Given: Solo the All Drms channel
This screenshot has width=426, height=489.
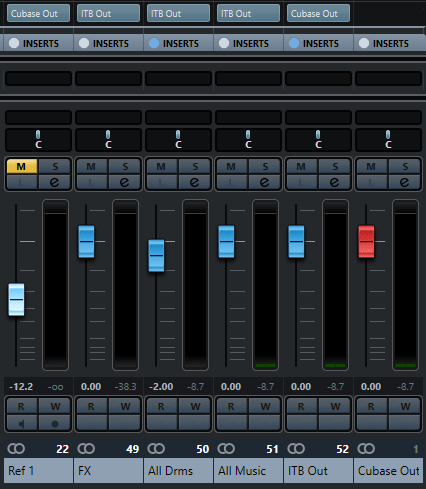Looking at the screenshot, I should [195, 166].
